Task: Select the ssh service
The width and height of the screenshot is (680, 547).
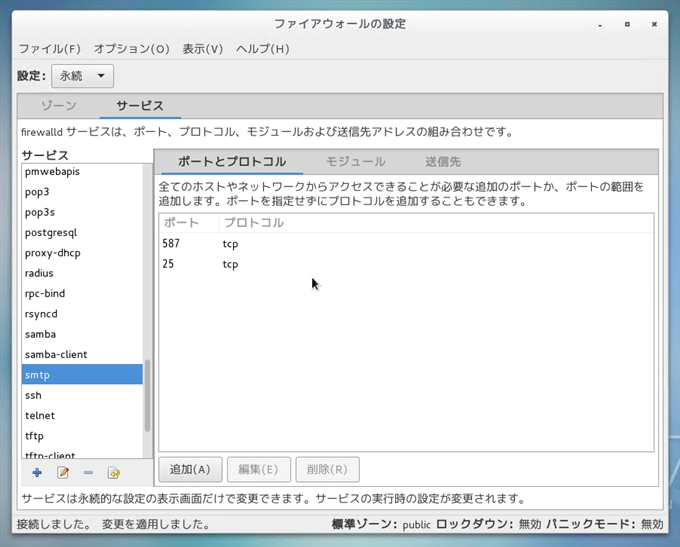Action: click(x=82, y=395)
